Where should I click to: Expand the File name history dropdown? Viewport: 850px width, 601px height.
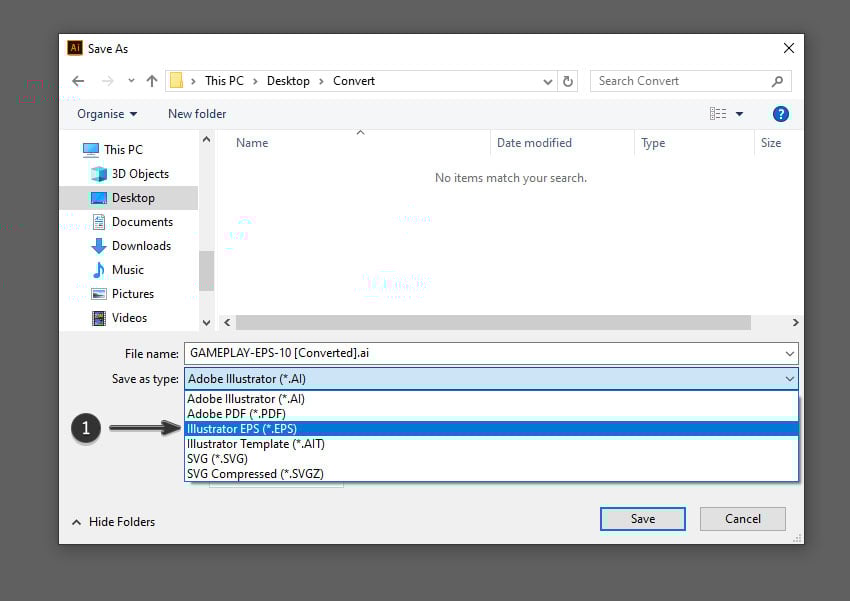(x=790, y=353)
